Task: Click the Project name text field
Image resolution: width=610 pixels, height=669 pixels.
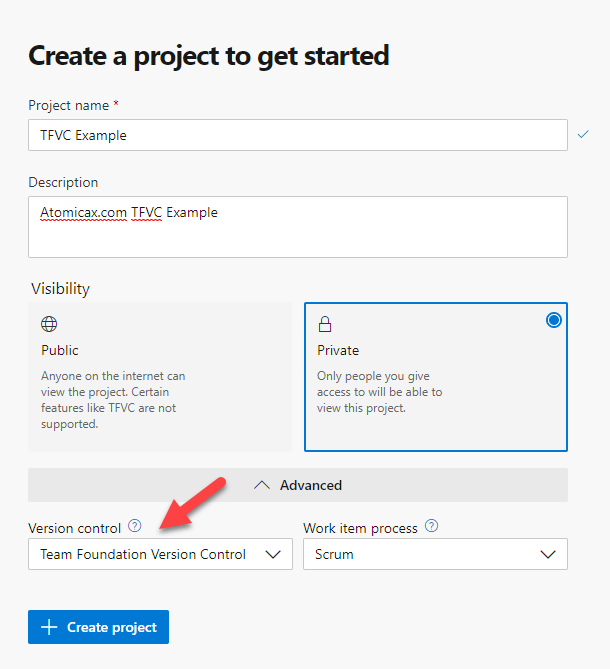Action: click(298, 135)
